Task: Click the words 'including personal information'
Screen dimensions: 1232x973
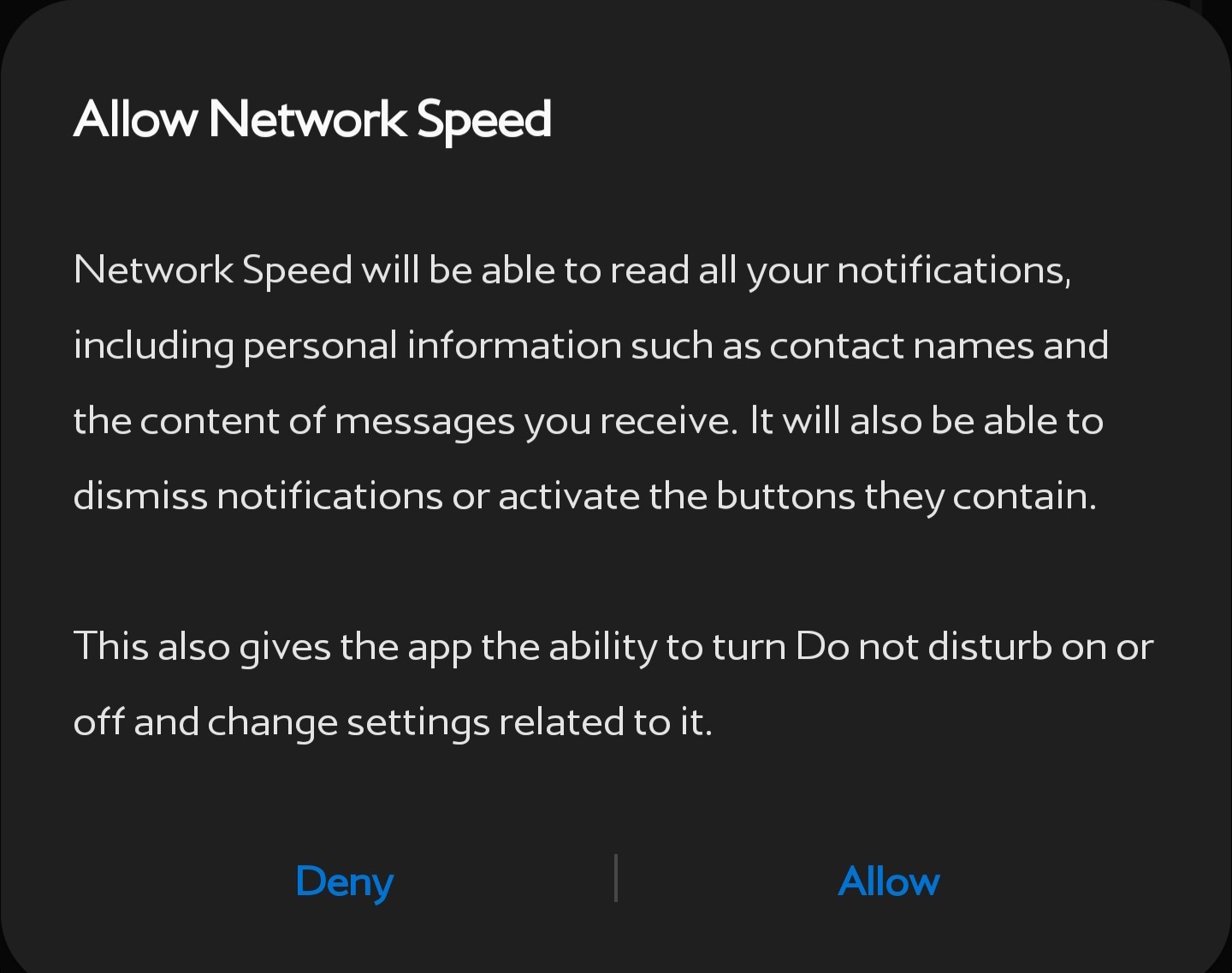Action: coord(347,346)
